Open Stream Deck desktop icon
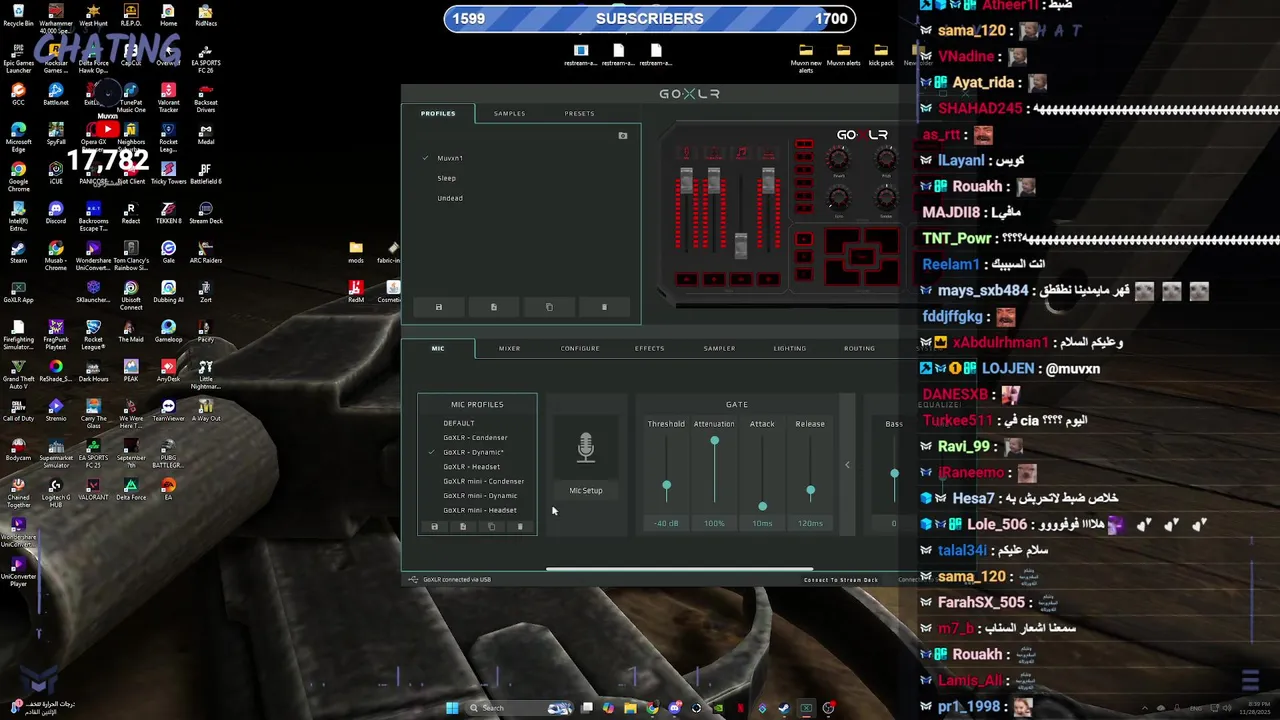 (x=206, y=213)
